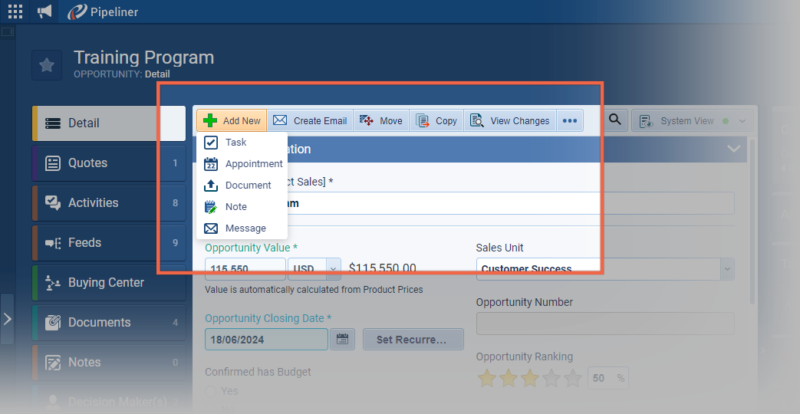Select Task from Add New menu
This screenshot has width=800, height=414.
[x=242, y=142]
